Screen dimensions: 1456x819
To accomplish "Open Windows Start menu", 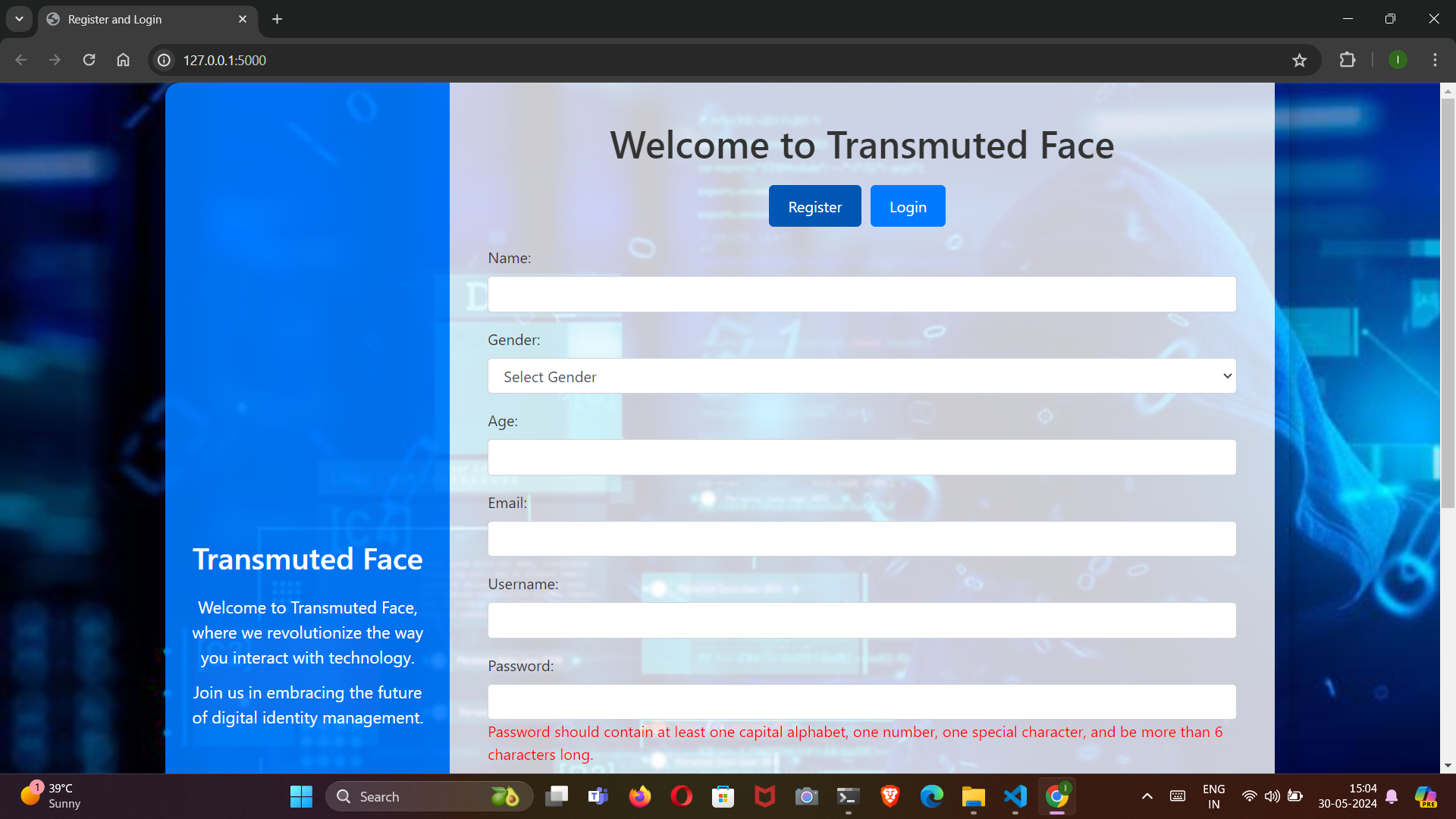I will (301, 796).
